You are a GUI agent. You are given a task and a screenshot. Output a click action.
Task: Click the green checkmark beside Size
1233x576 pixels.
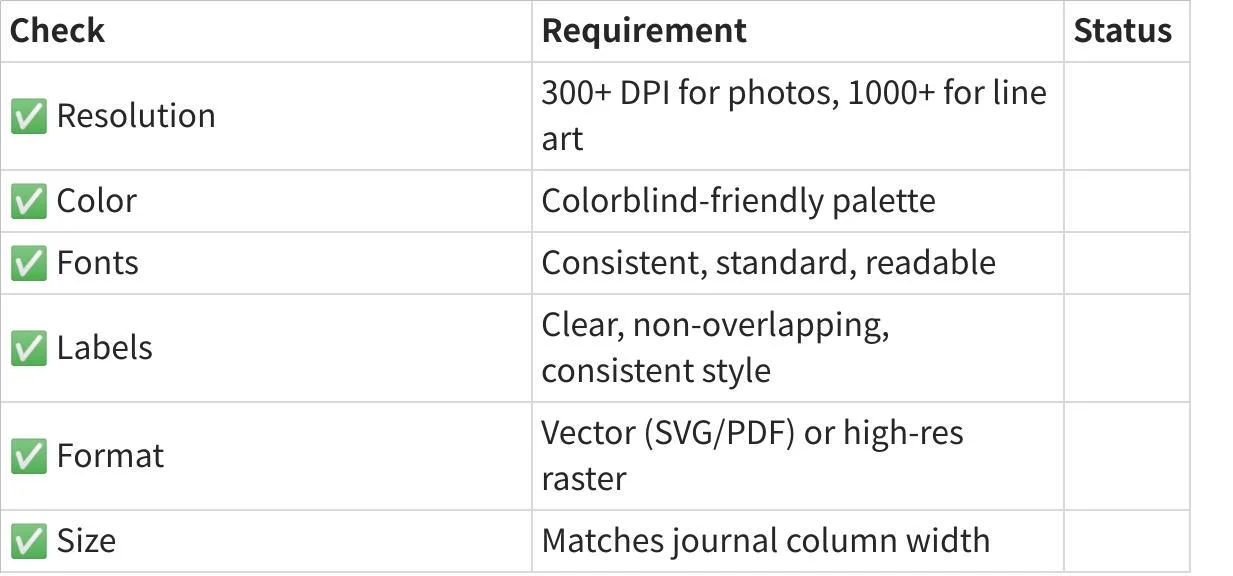pyautogui.click(x=28, y=541)
